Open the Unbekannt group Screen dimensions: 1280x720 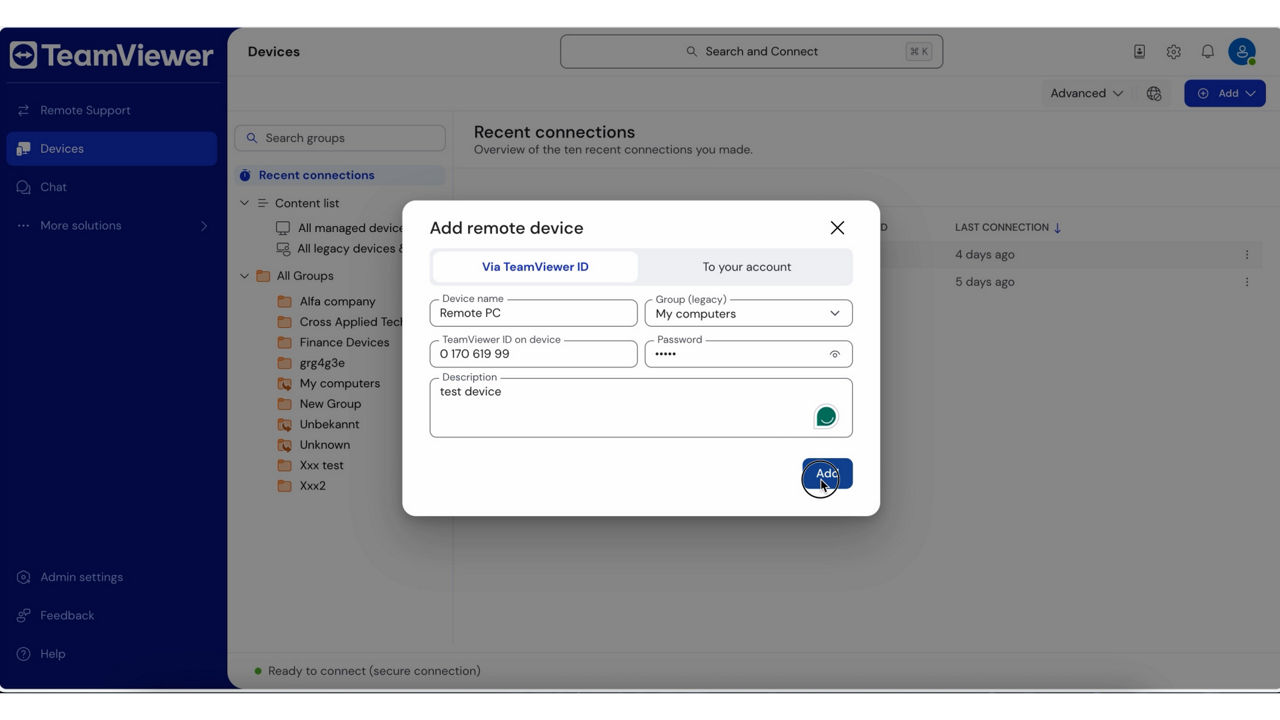point(329,424)
